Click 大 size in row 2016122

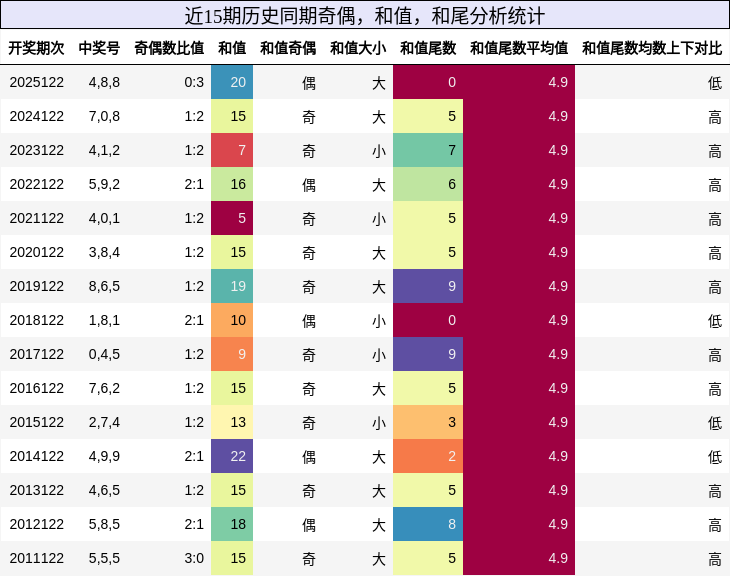(379, 389)
